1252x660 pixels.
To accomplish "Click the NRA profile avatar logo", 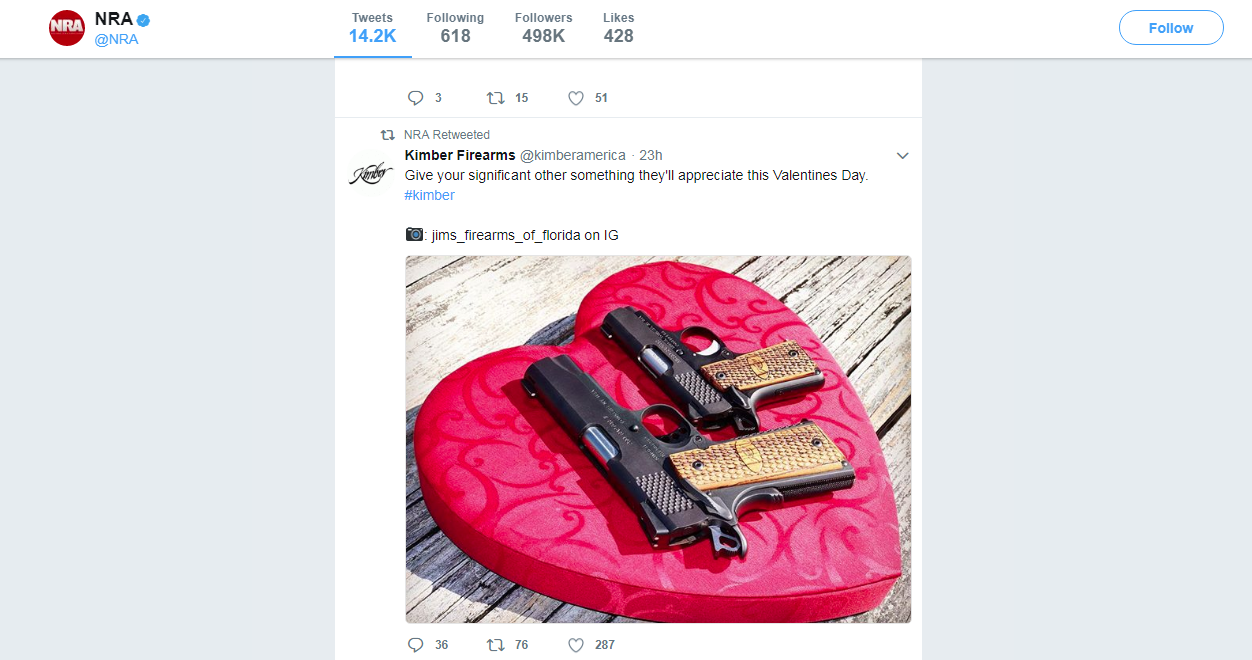I will (x=67, y=28).
